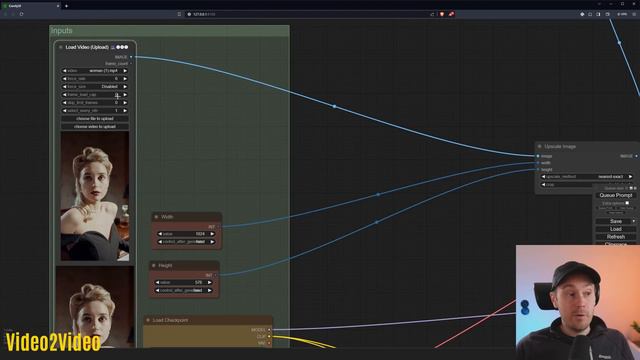Viewport: 640px width, 360px height.
Task: Open a new browser tab
Action: click(67, 6)
